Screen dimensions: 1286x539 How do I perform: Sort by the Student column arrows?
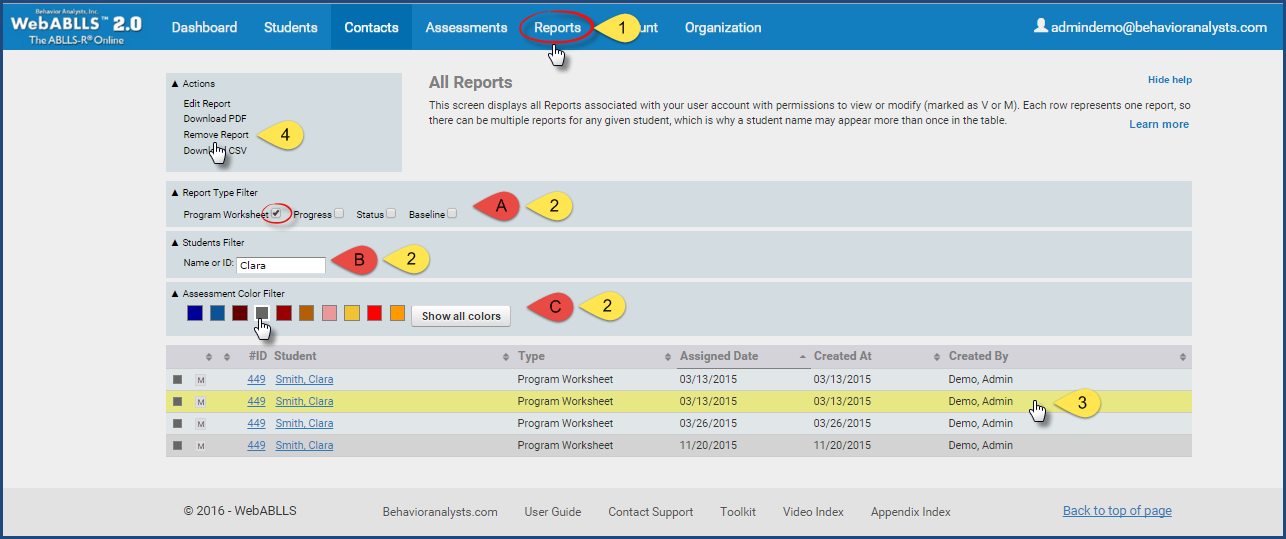coord(505,357)
